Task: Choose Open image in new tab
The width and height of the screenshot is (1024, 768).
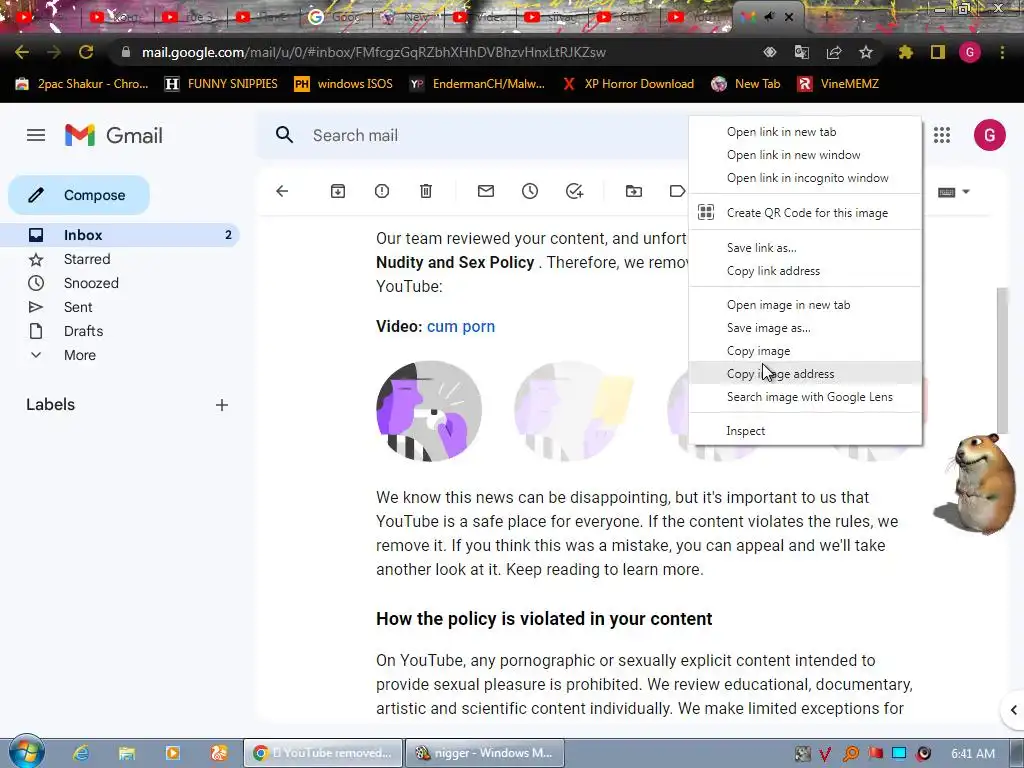Action: click(805, 305)
